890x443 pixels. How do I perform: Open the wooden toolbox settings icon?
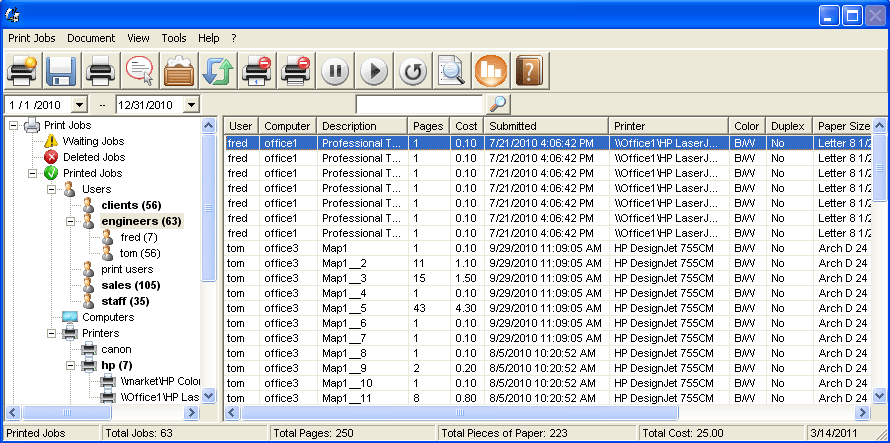(179, 70)
